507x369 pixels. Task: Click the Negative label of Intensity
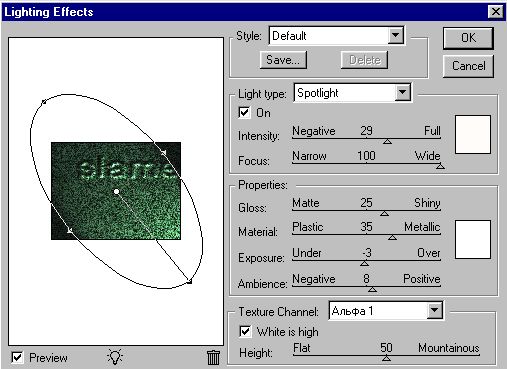click(x=314, y=131)
